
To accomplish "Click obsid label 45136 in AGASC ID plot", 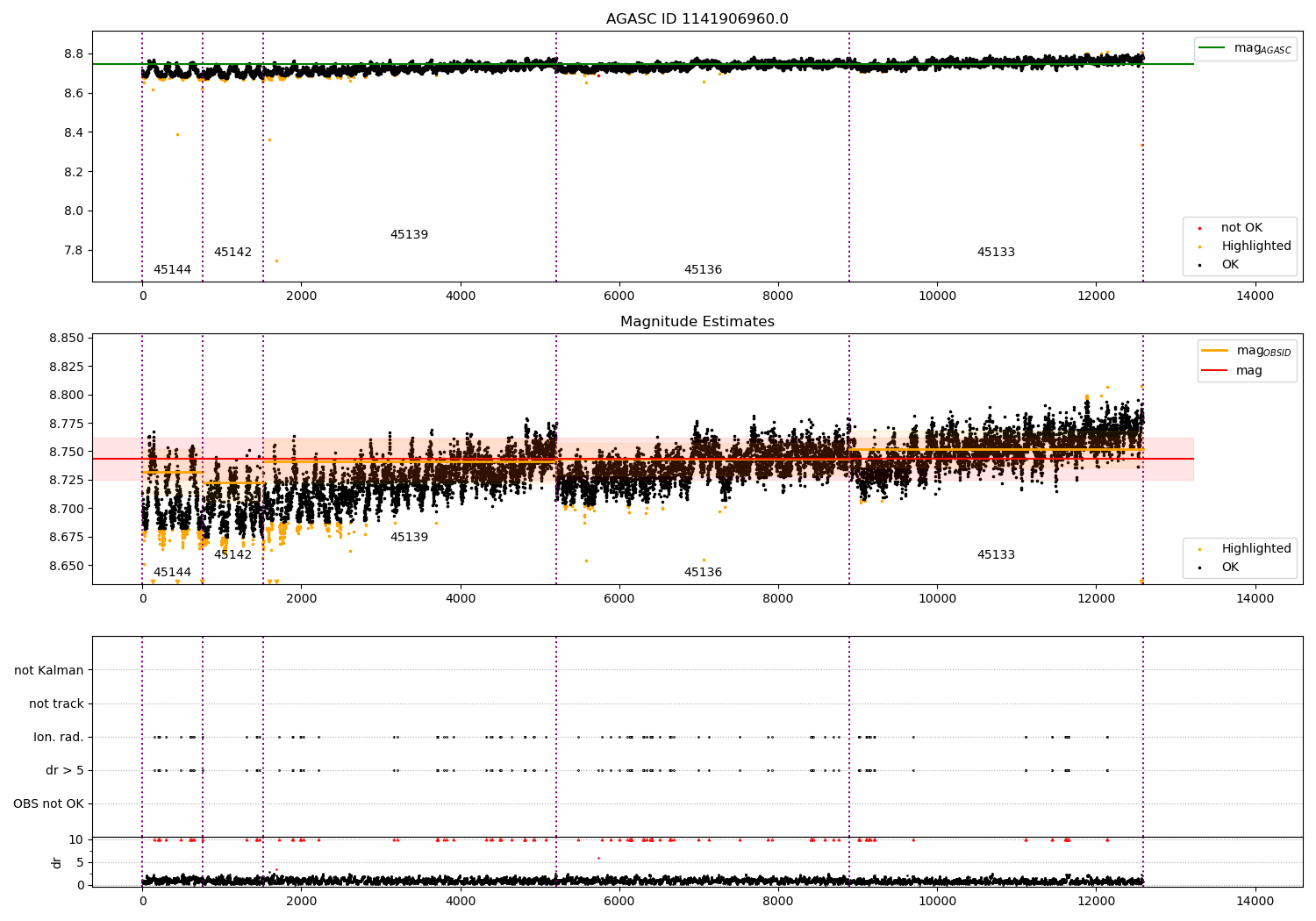I will pos(703,269).
